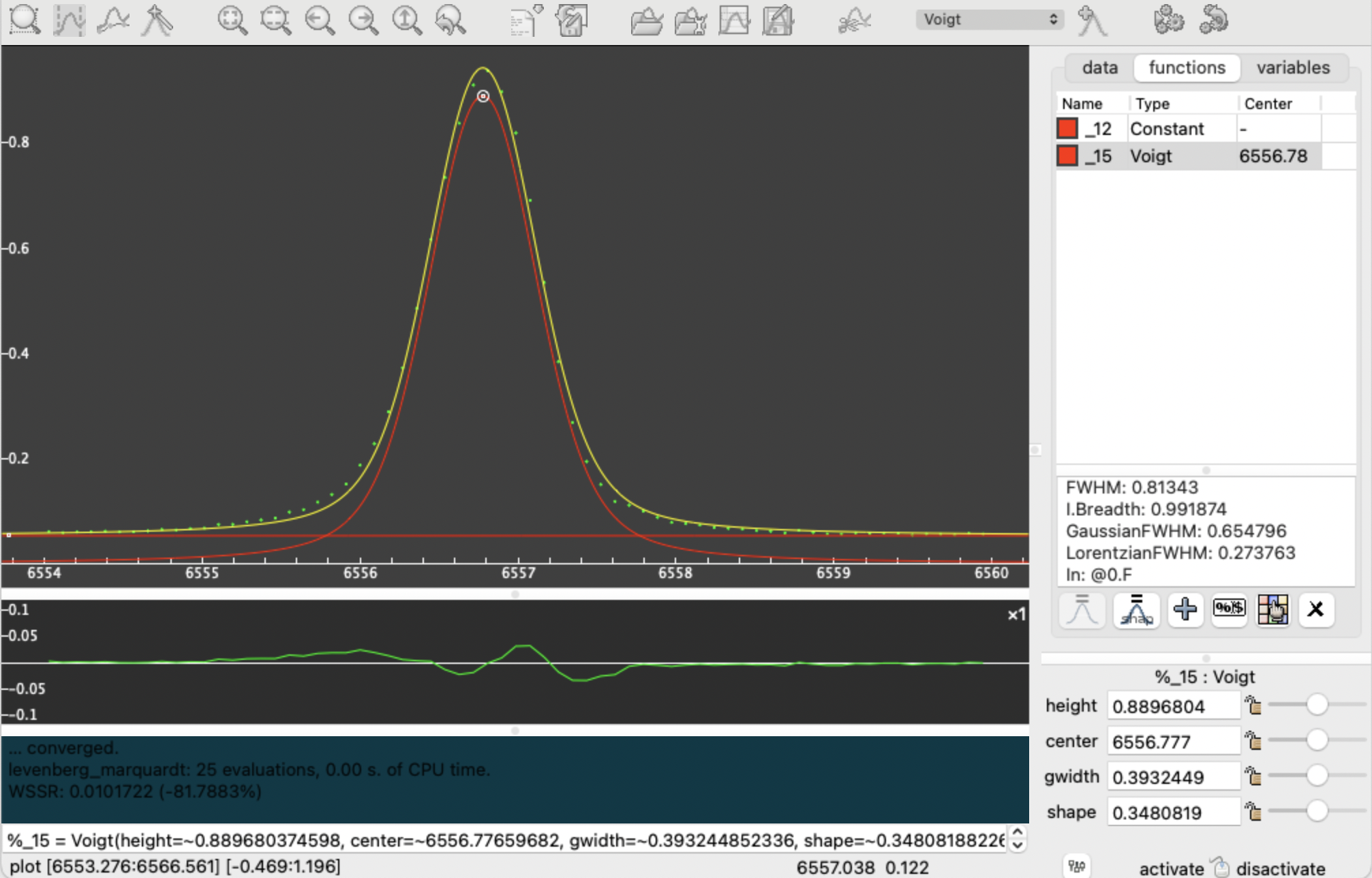Open the variables tab
The height and width of the screenshot is (878, 1372).
pyautogui.click(x=1292, y=67)
